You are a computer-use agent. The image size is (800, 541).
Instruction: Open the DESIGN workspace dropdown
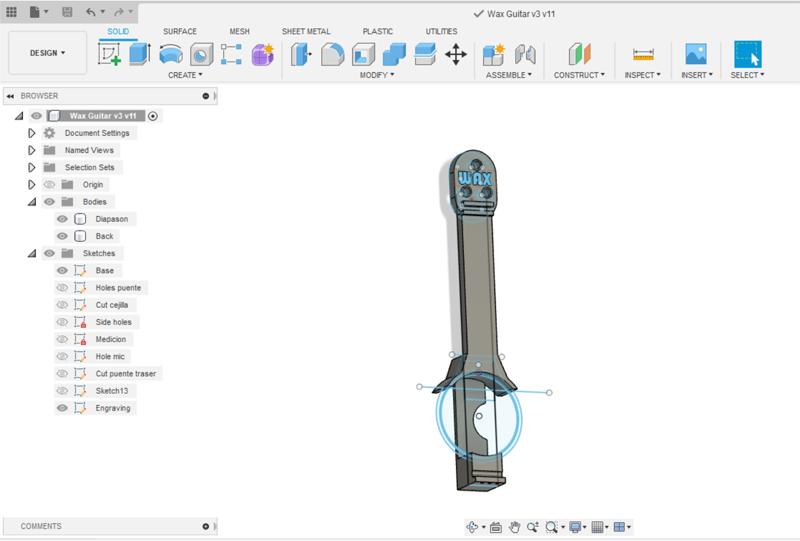[47, 53]
